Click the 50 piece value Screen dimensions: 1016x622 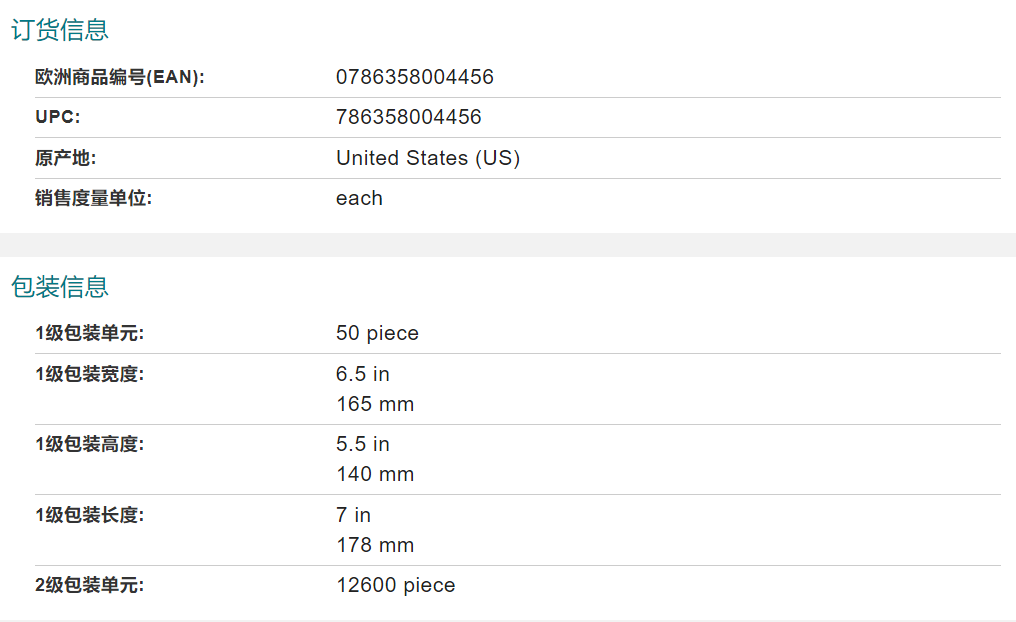point(377,333)
